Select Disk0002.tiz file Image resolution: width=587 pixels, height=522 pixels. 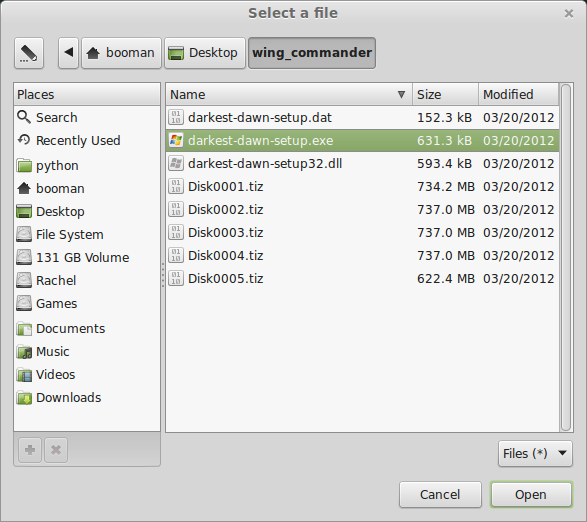(362, 210)
